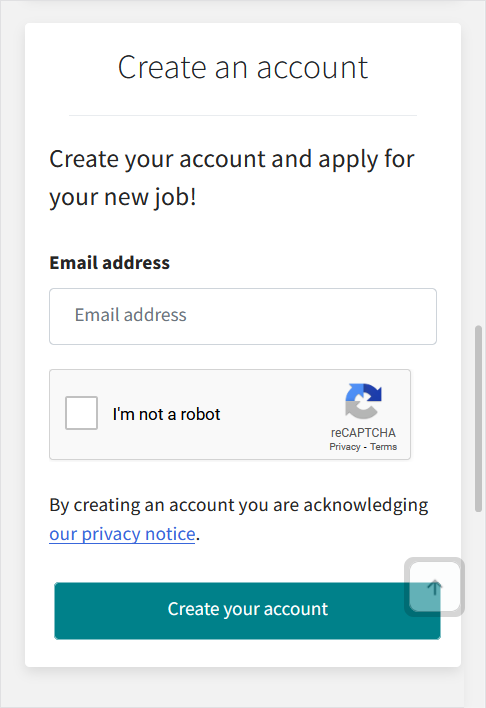486x708 pixels.
Task: Click the bold Email address label
Action: [x=109, y=263]
